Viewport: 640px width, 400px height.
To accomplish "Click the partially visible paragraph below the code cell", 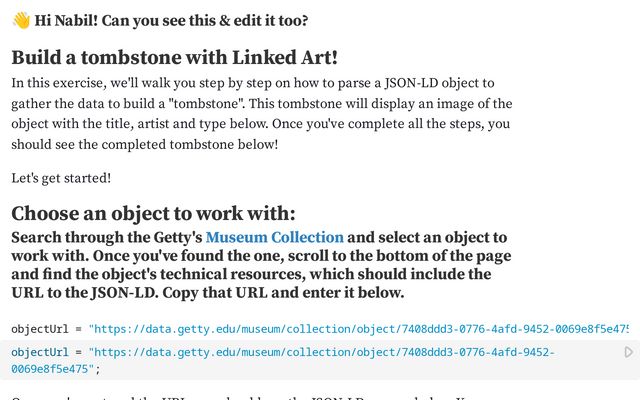I will (245, 397).
